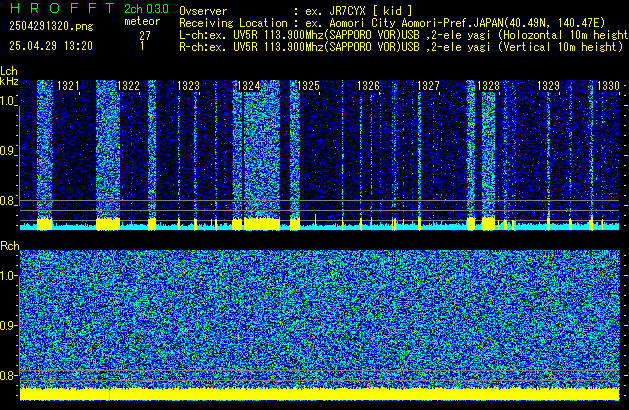Click the 'meteor' label
Screen dimensions: 629x410
(142, 21)
